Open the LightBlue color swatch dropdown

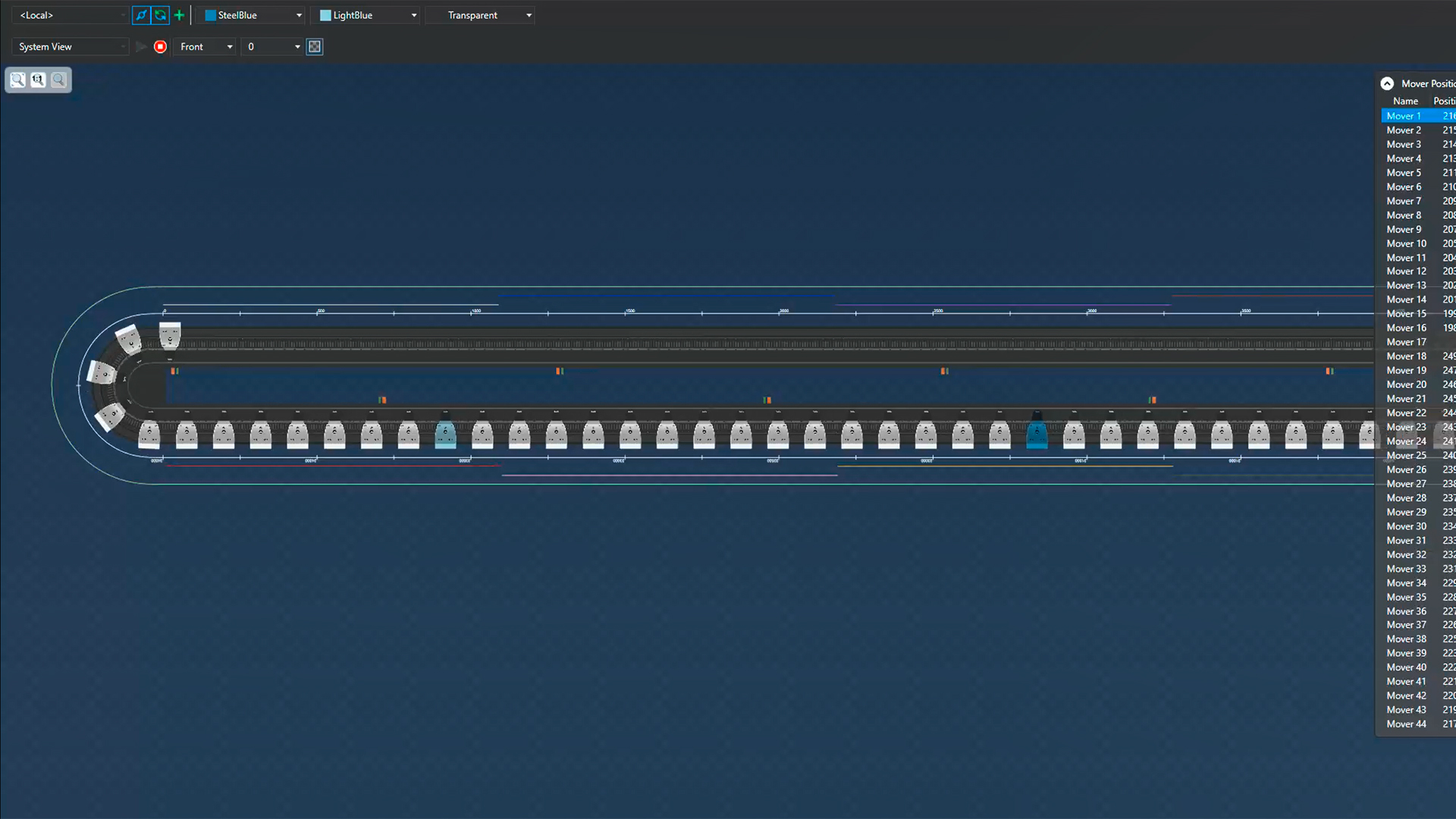(x=365, y=14)
